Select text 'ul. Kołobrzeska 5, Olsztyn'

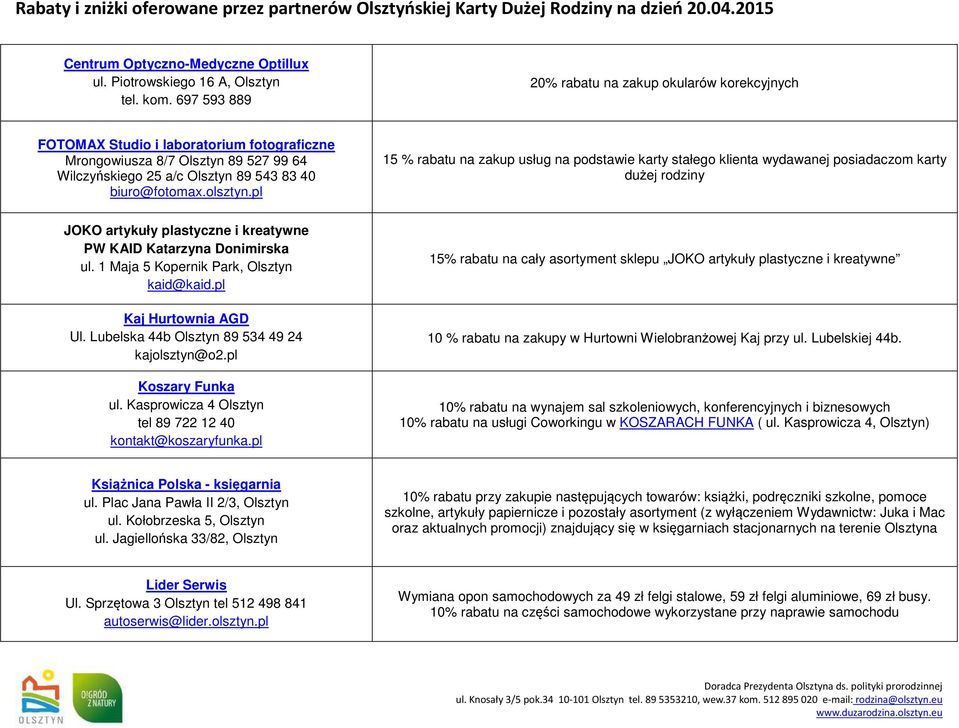coord(186,521)
